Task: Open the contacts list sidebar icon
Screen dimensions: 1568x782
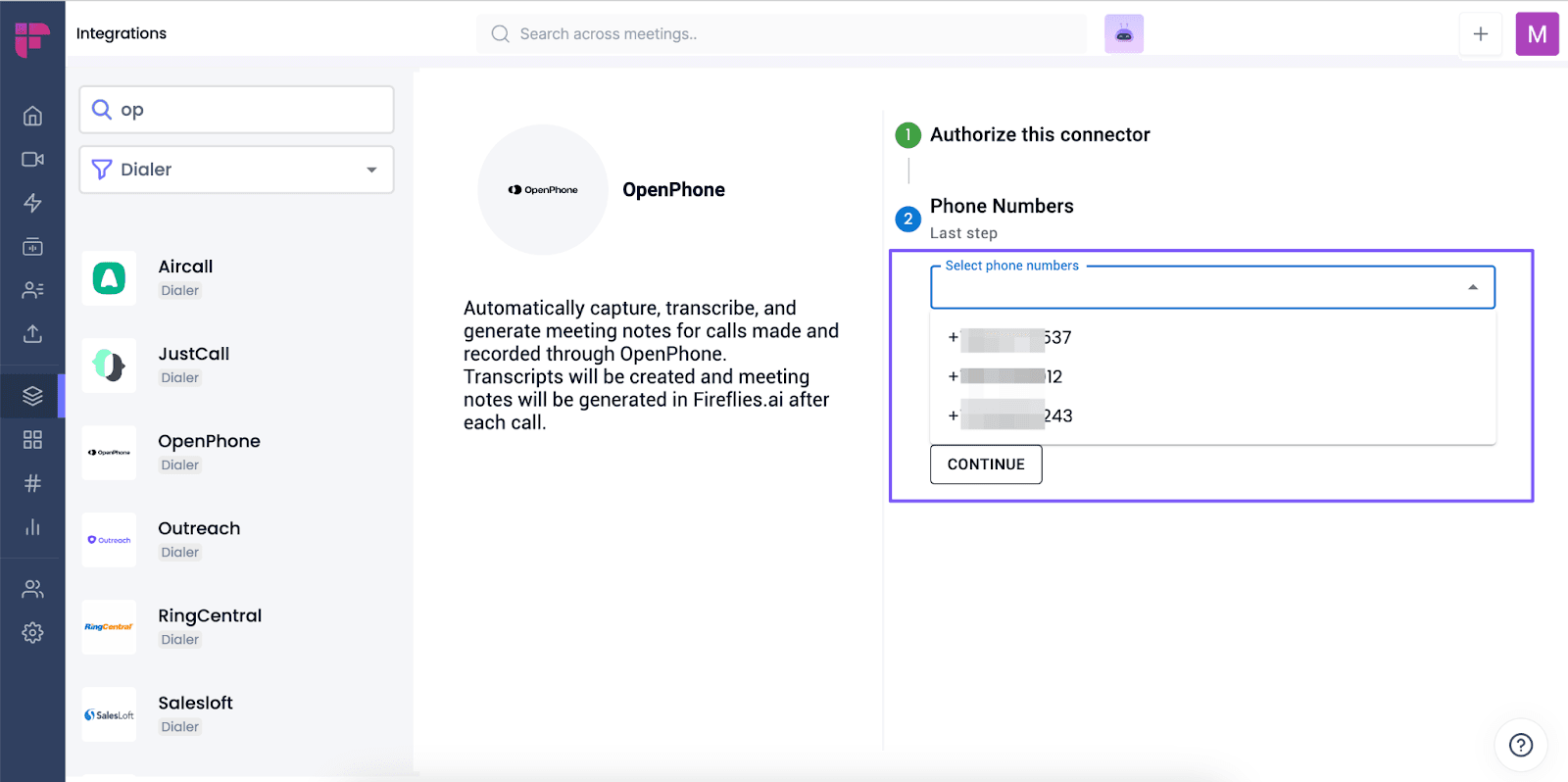Action: tap(32, 290)
